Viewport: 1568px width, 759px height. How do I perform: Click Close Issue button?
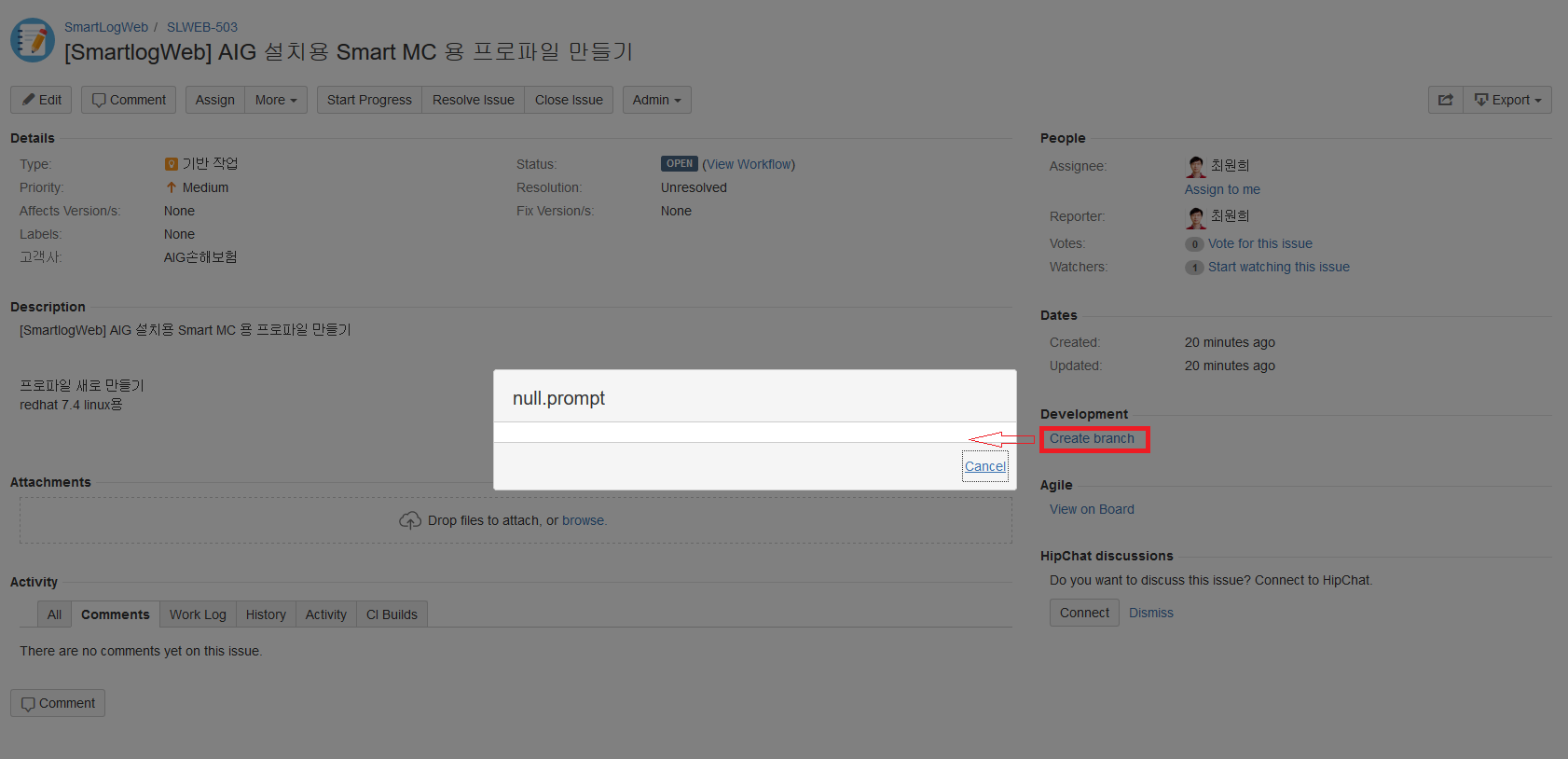click(x=569, y=100)
